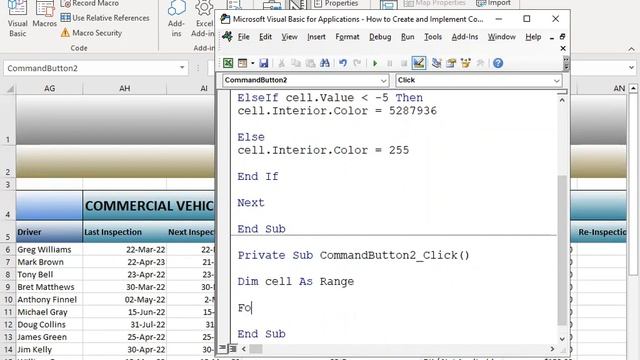Click cell Greg Williams

(x=49, y=249)
